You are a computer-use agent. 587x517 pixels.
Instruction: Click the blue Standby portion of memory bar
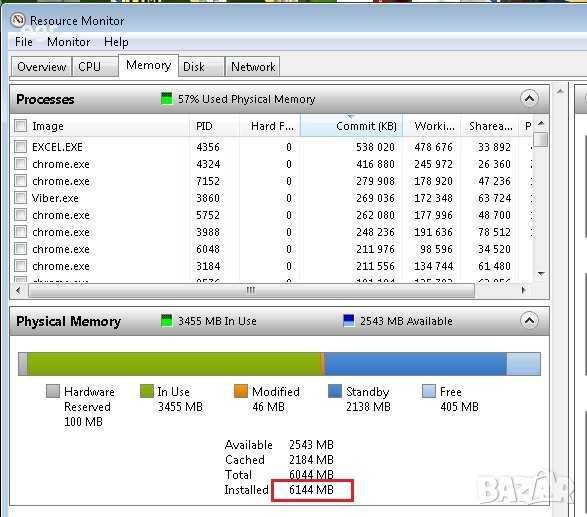[x=416, y=364]
